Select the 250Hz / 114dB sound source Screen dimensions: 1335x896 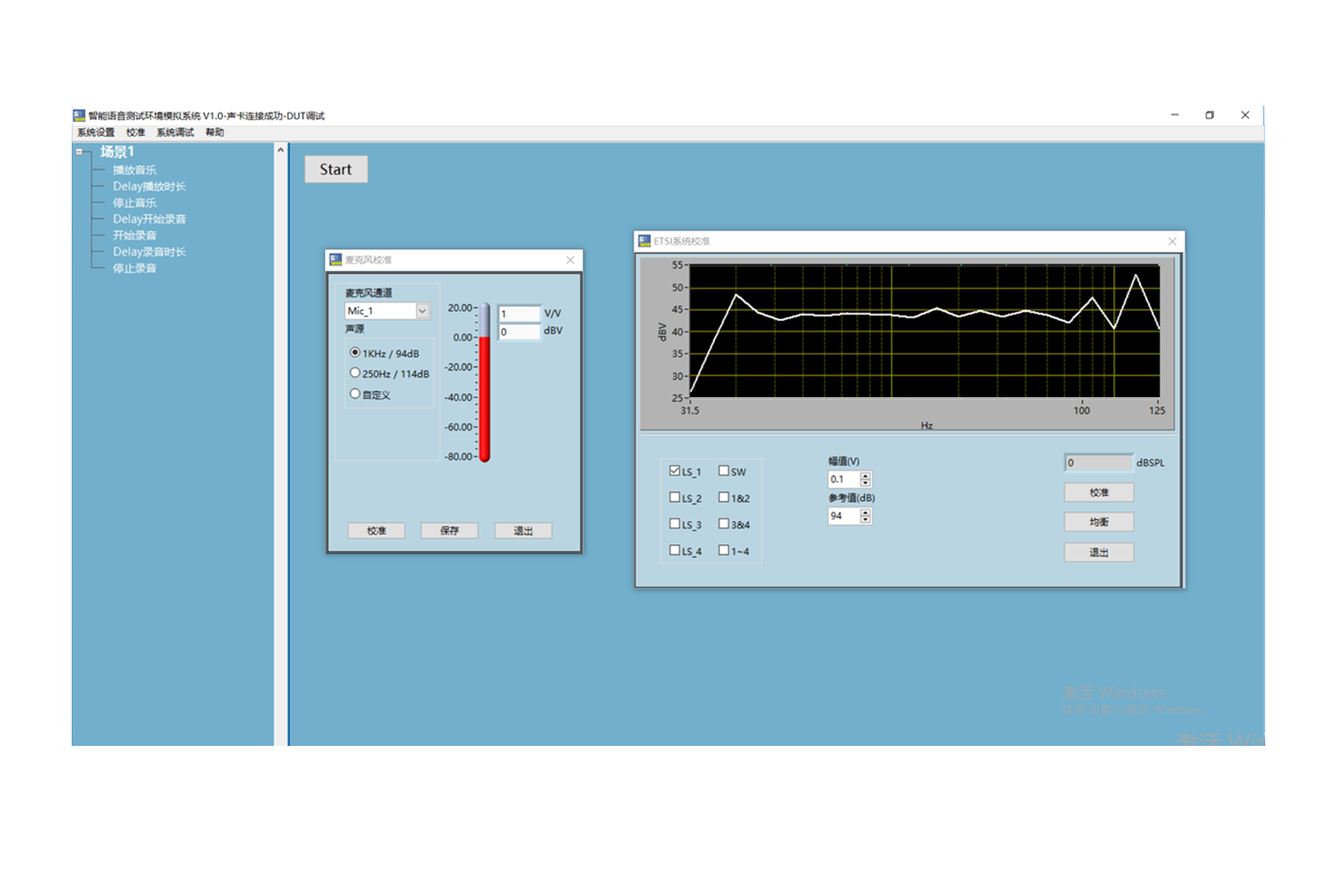356,373
